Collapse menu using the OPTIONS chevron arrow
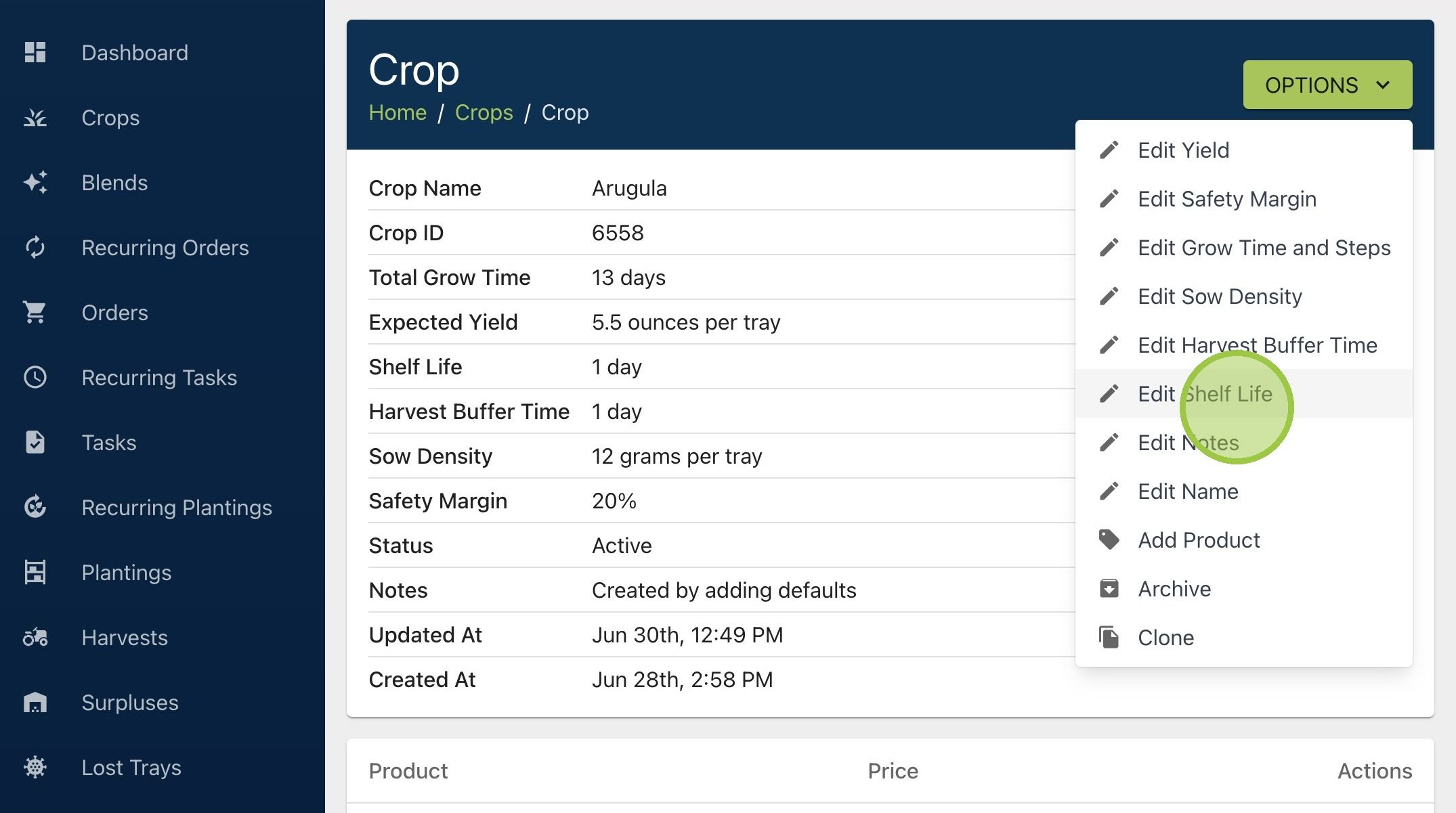Image resolution: width=1456 pixels, height=813 pixels. click(x=1383, y=85)
